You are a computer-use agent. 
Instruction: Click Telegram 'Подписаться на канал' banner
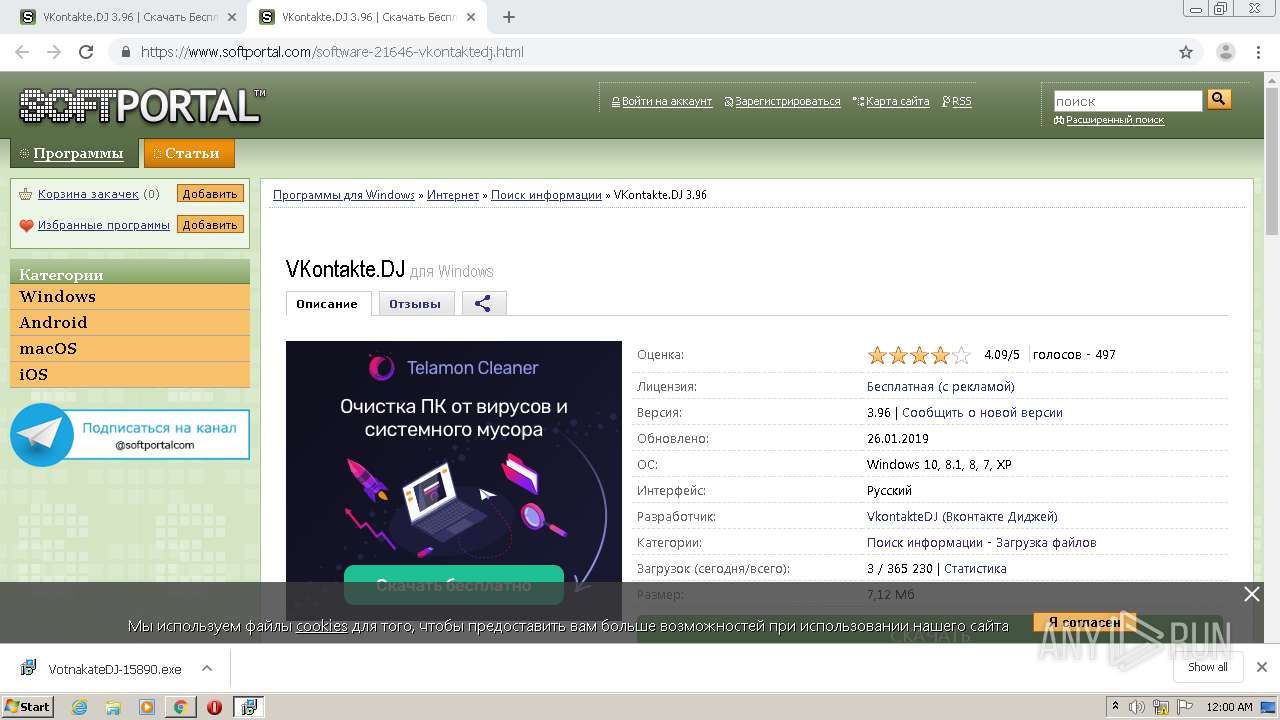(x=130, y=435)
